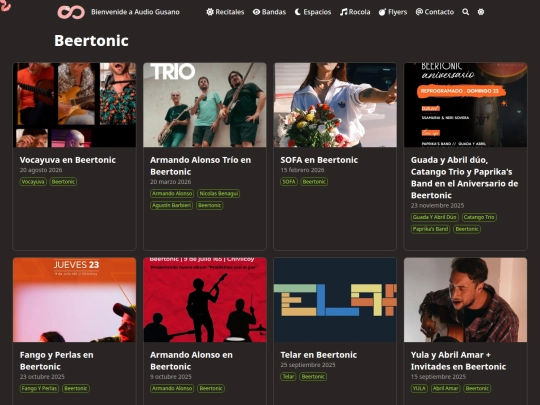Click the SOFA flowers photo thumbnail

[x=335, y=105]
